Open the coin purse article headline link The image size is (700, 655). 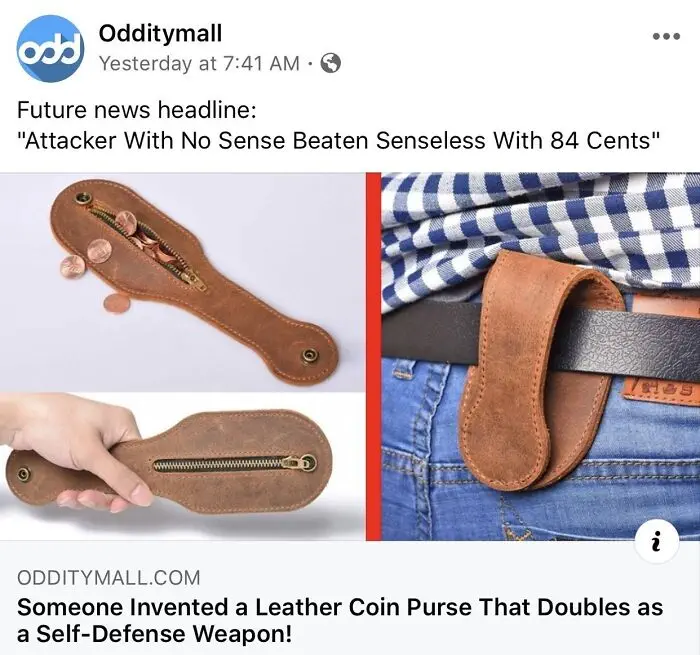coord(340,620)
